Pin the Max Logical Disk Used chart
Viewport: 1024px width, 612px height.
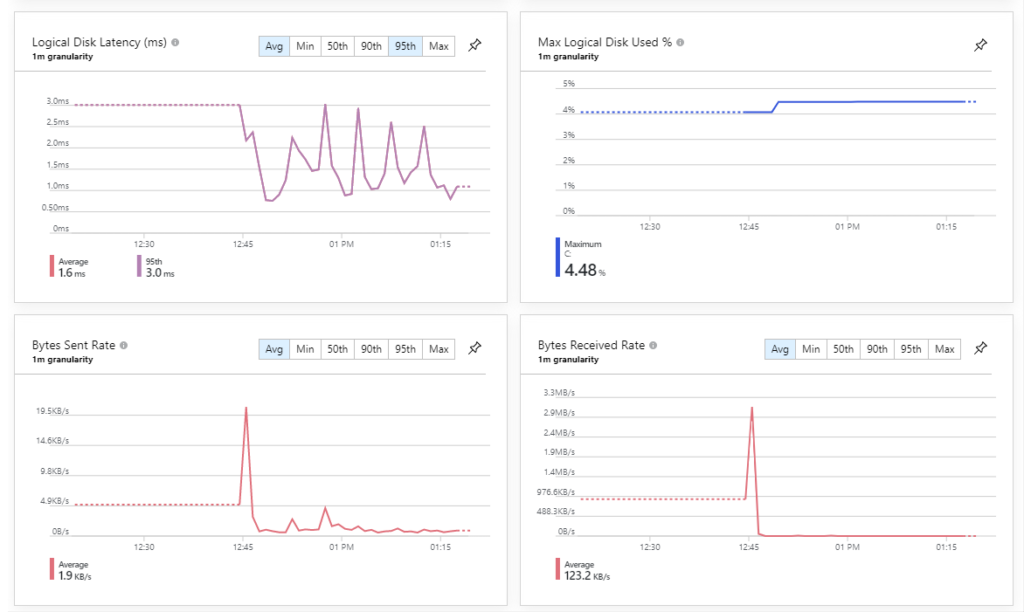(x=981, y=46)
